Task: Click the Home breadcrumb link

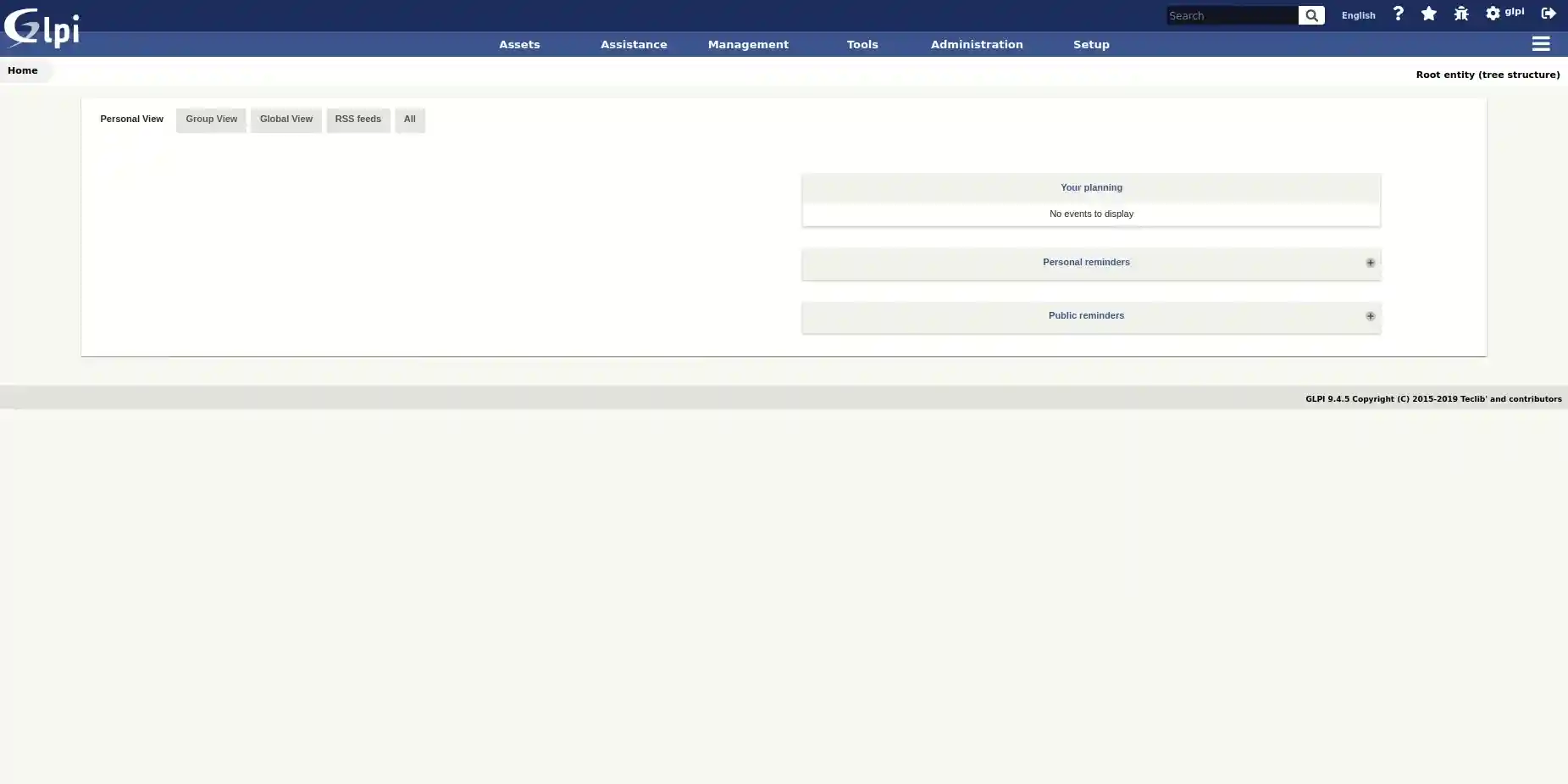Action: coord(22,70)
